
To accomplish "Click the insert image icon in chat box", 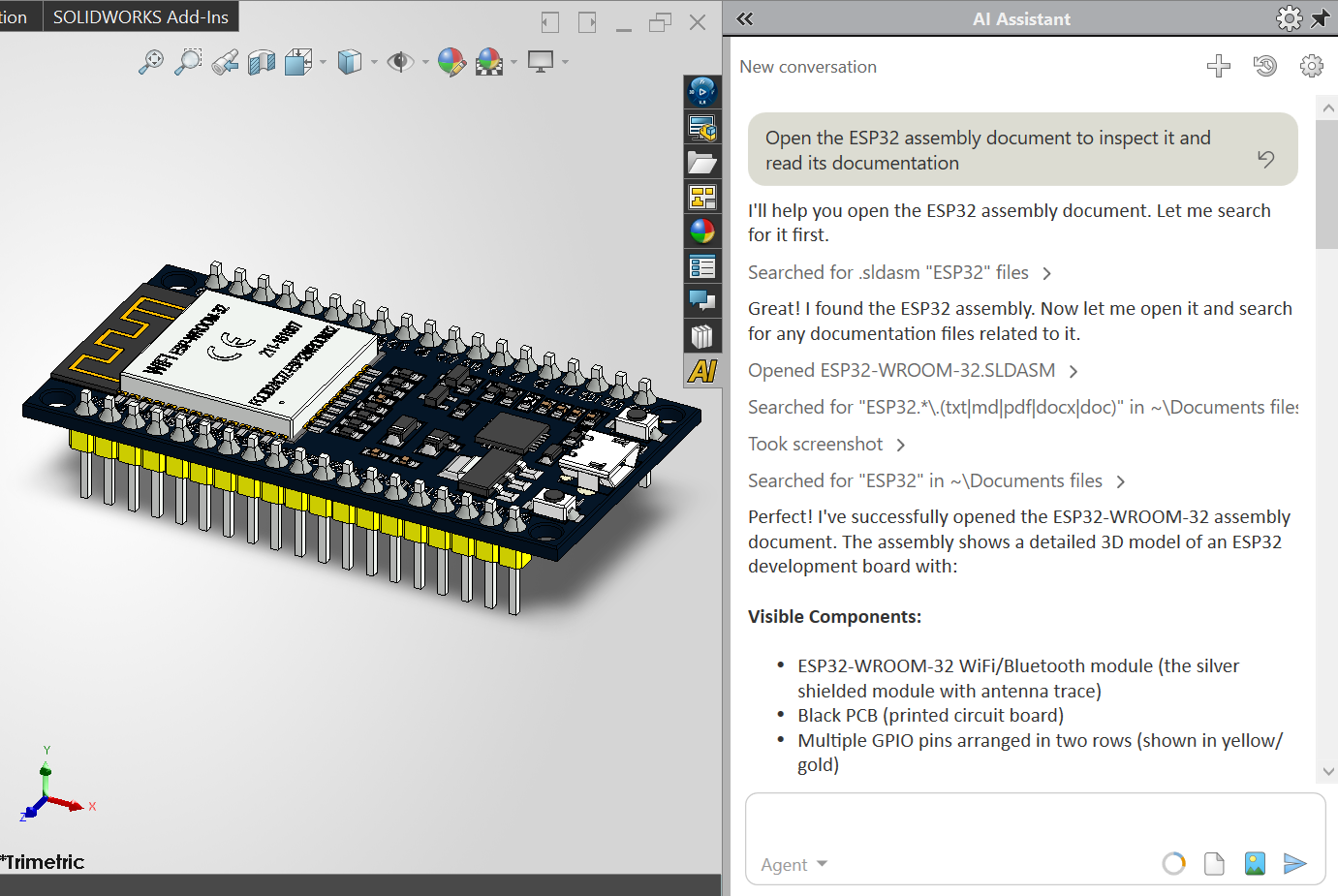I will coord(1255,863).
